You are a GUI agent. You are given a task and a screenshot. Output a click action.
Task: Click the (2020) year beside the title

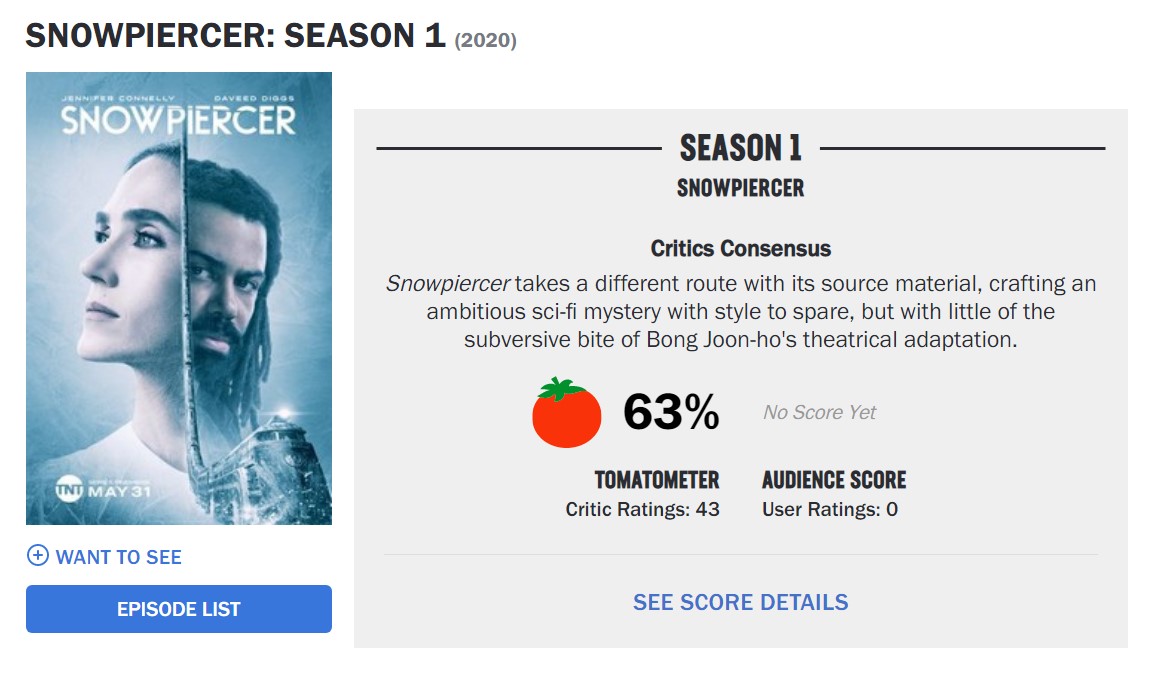486,41
